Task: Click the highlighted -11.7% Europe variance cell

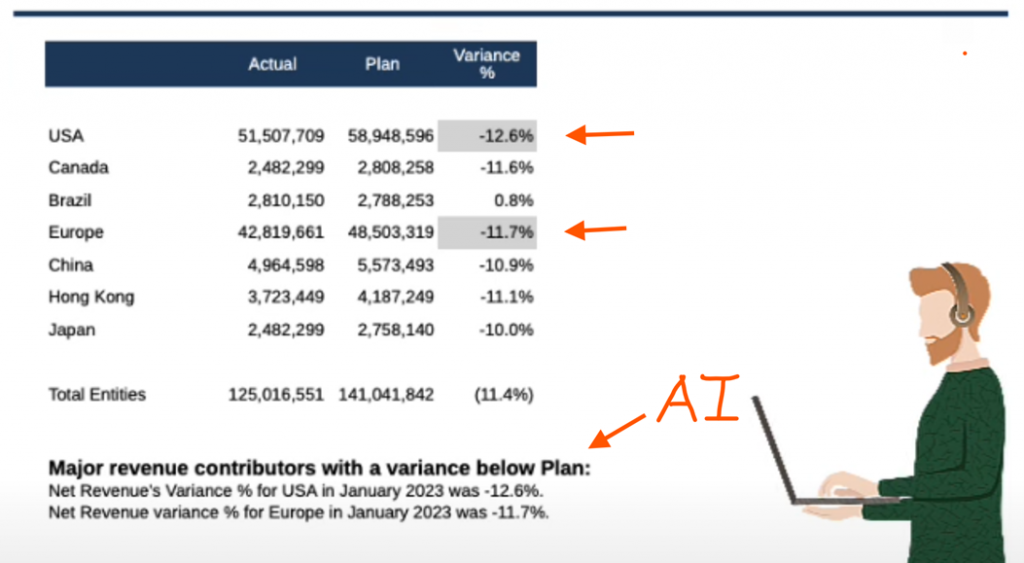Action: pyautogui.click(x=487, y=233)
